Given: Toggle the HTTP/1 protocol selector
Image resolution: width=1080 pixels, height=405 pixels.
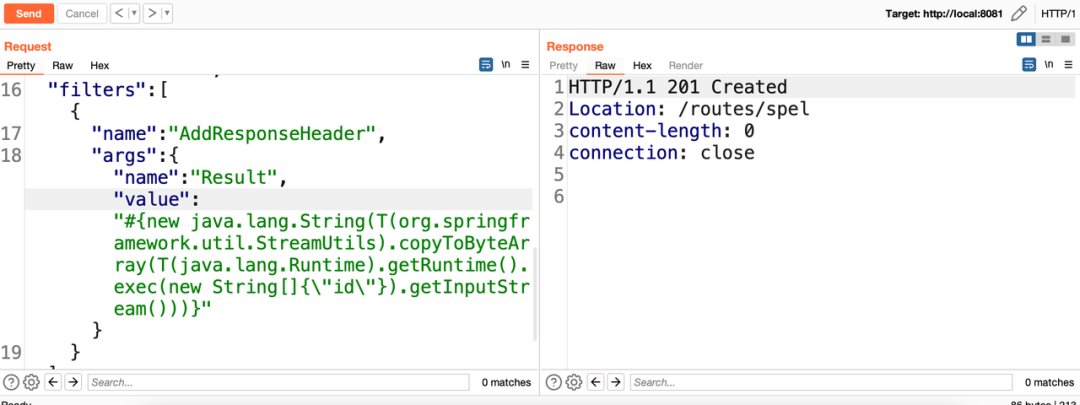Looking at the screenshot, I should 1057,13.
